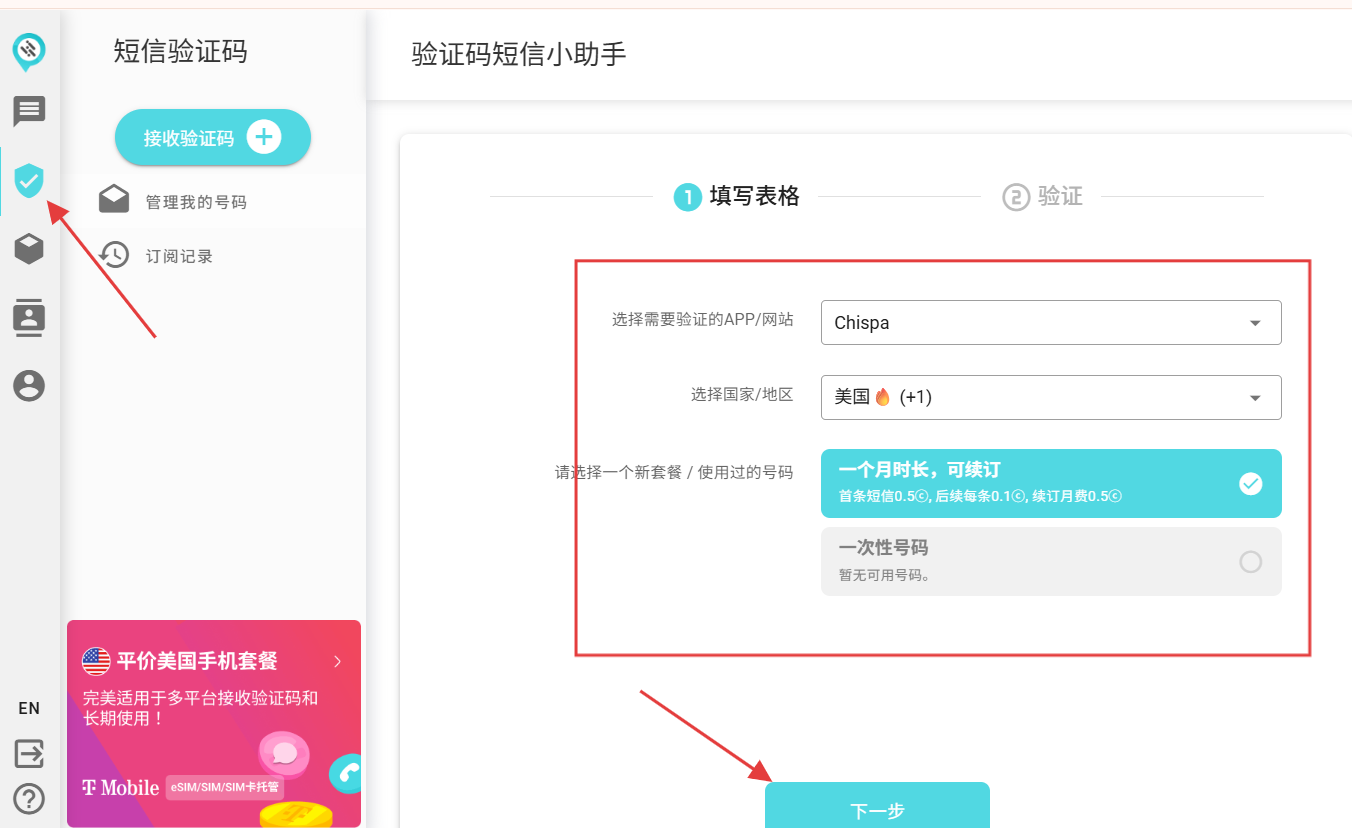Click the envelope icon beside 管理我的号码

pos(114,200)
